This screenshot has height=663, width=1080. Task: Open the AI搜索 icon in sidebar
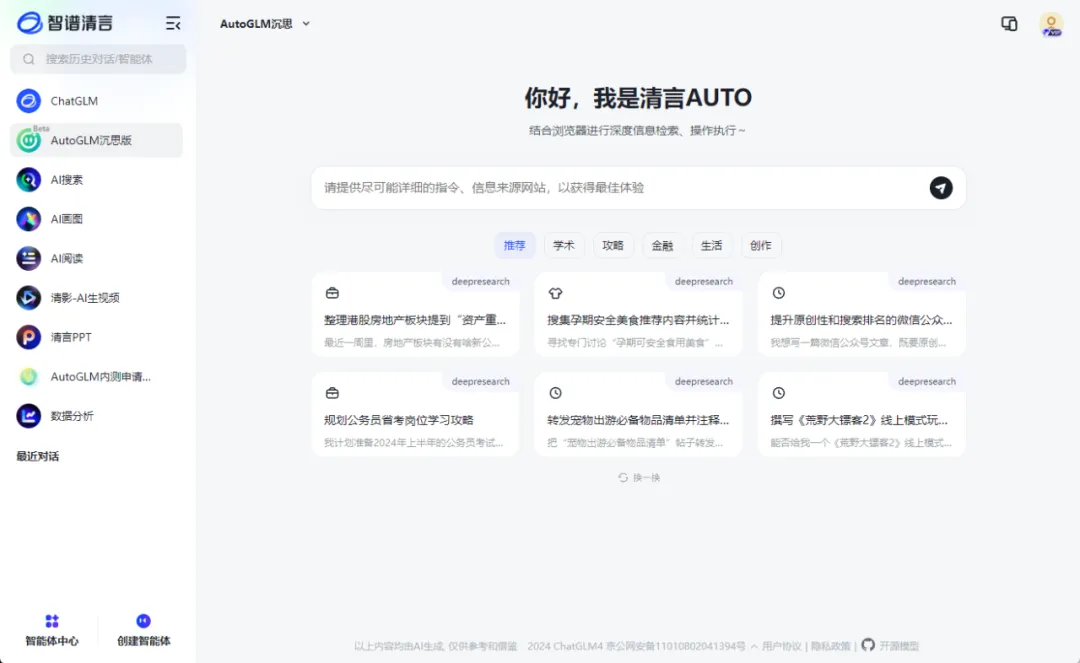[x=28, y=180]
